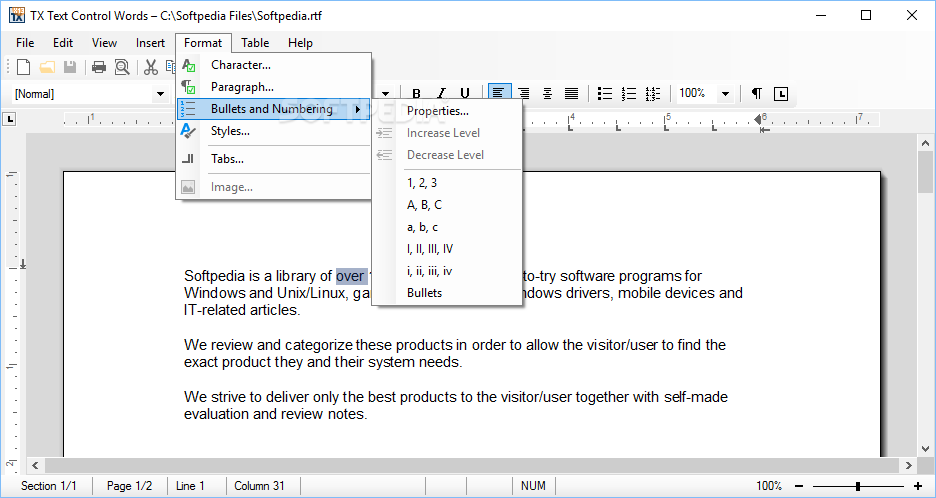Click the Page 1/2 status entry
This screenshot has width=936, height=498.
tap(130, 486)
